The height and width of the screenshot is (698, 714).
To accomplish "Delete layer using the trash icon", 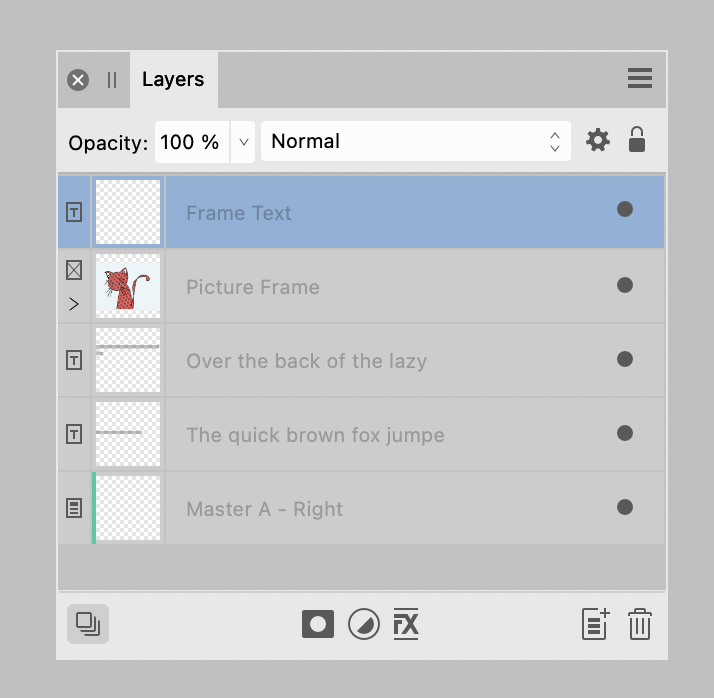I will pyautogui.click(x=640, y=624).
